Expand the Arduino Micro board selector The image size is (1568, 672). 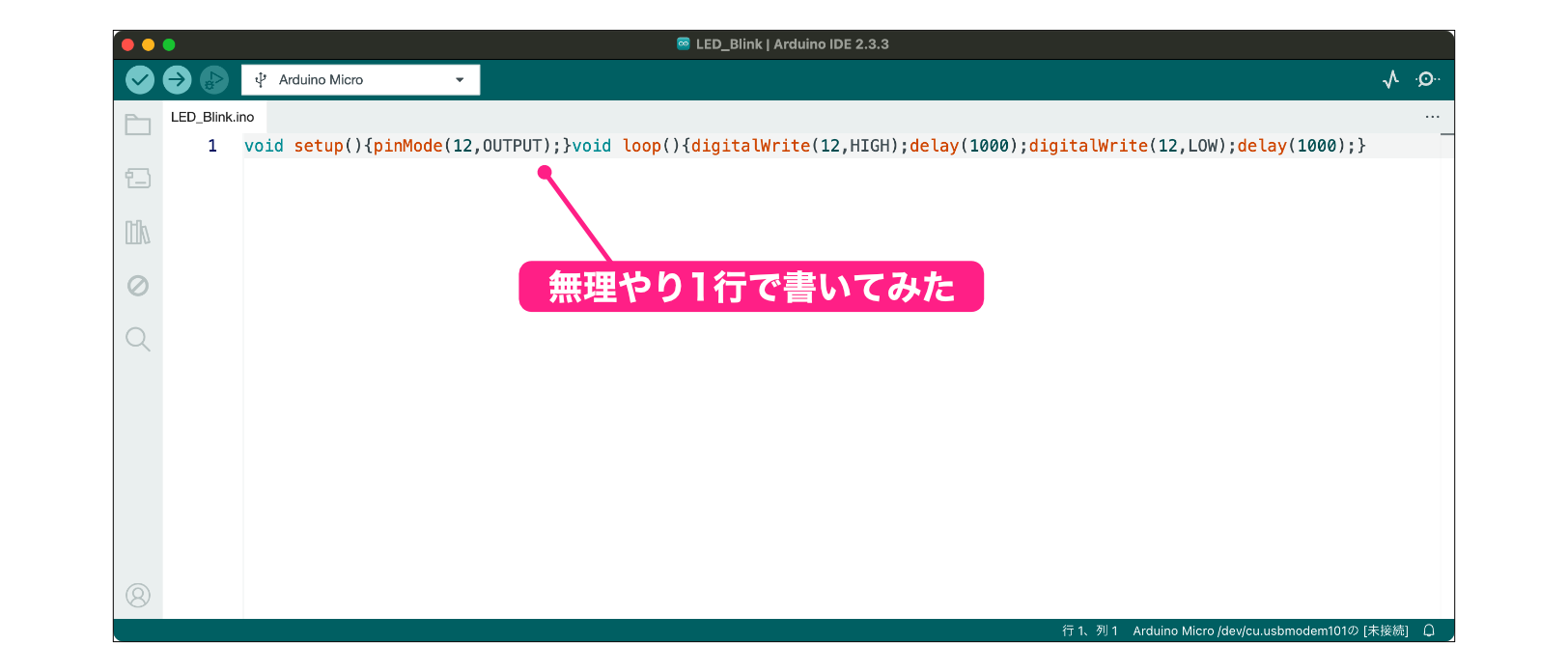pyautogui.click(x=360, y=80)
